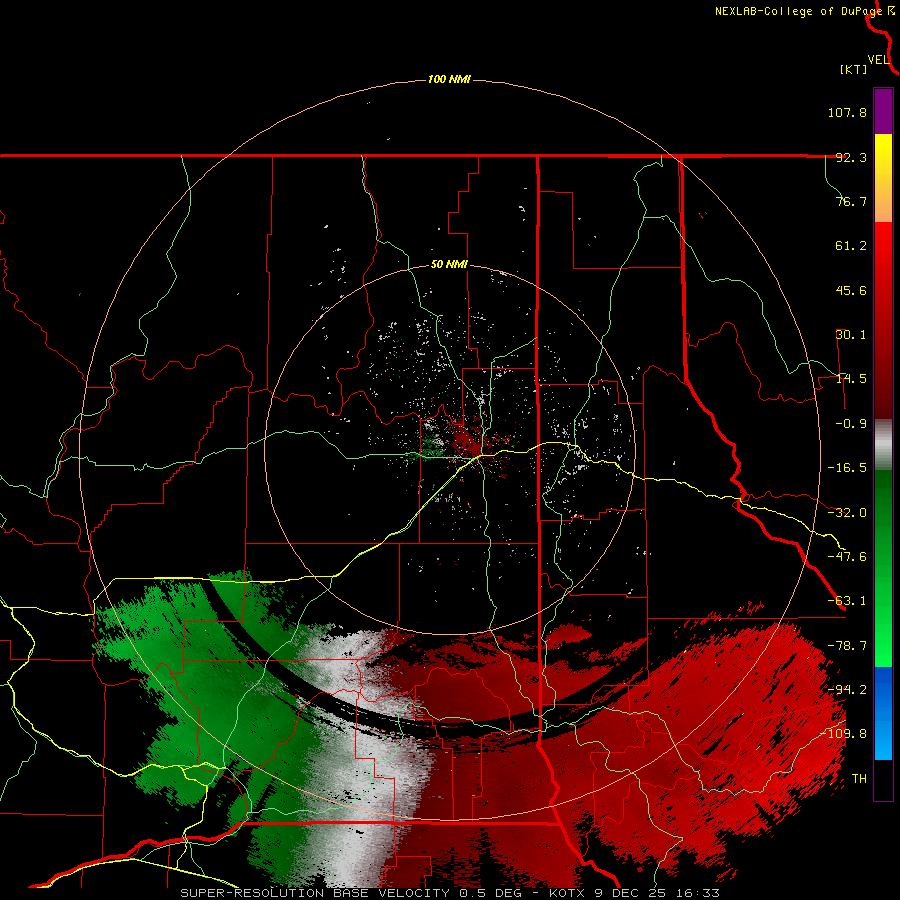Select the 45.6 legend value

click(x=851, y=290)
